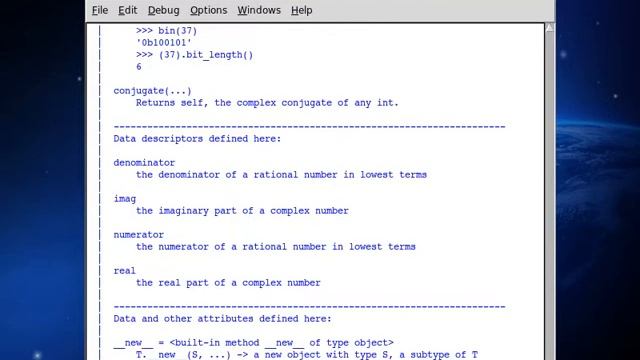Screen dimensions: 640x360
Task: Click the 'numerator' descriptor name
Action: point(138,235)
